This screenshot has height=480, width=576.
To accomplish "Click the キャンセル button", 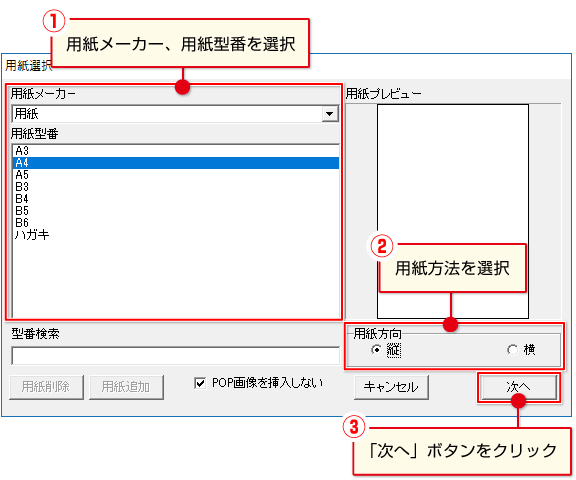I will [x=391, y=387].
